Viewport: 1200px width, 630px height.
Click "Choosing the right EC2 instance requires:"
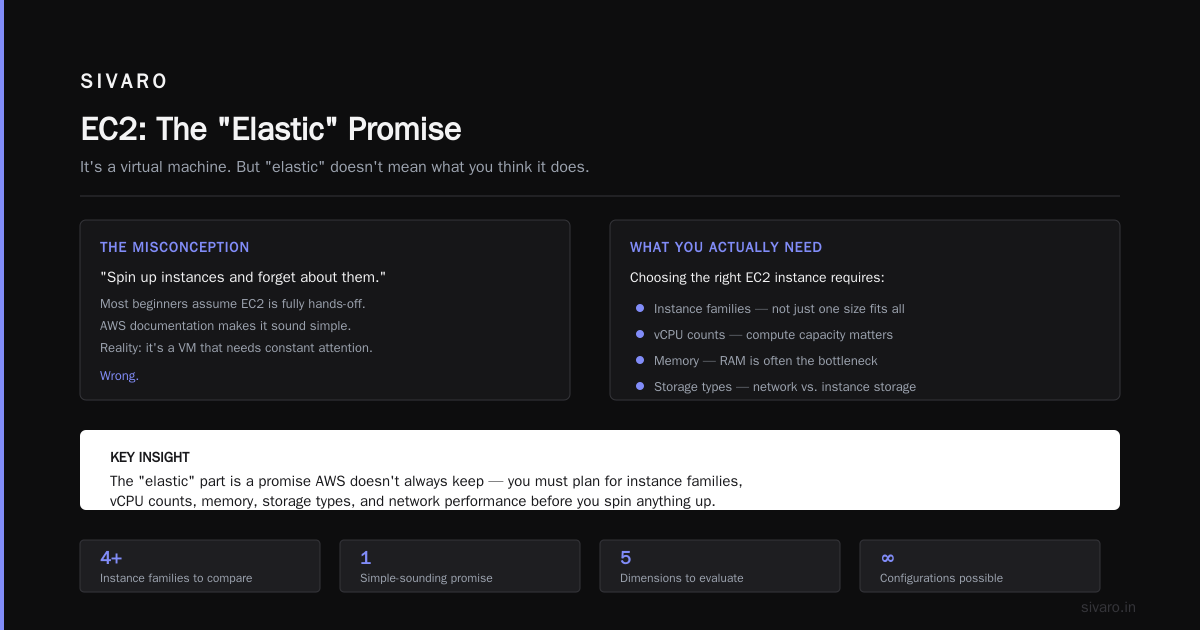coord(757,277)
